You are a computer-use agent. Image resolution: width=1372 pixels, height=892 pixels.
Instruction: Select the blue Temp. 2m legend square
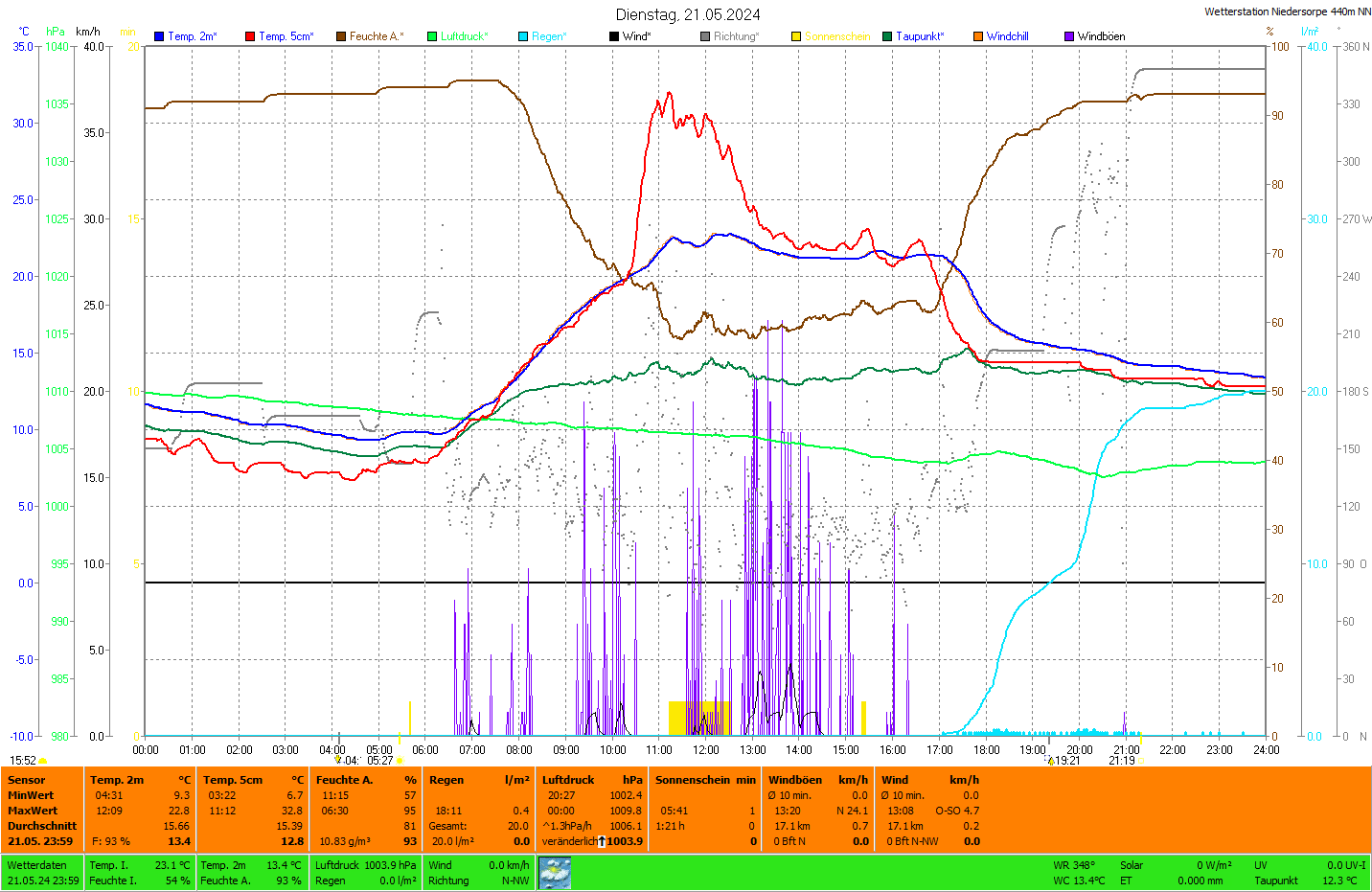[x=159, y=36]
